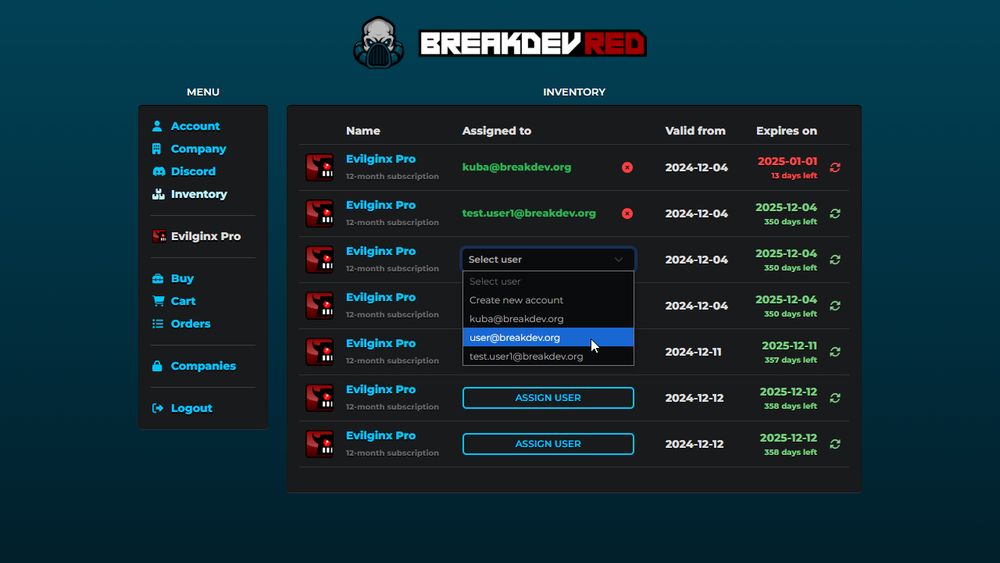Viewport: 1000px width, 563px height.
Task: Remove test.user1@breakdev.org assignment with red X
Action: coord(627,214)
